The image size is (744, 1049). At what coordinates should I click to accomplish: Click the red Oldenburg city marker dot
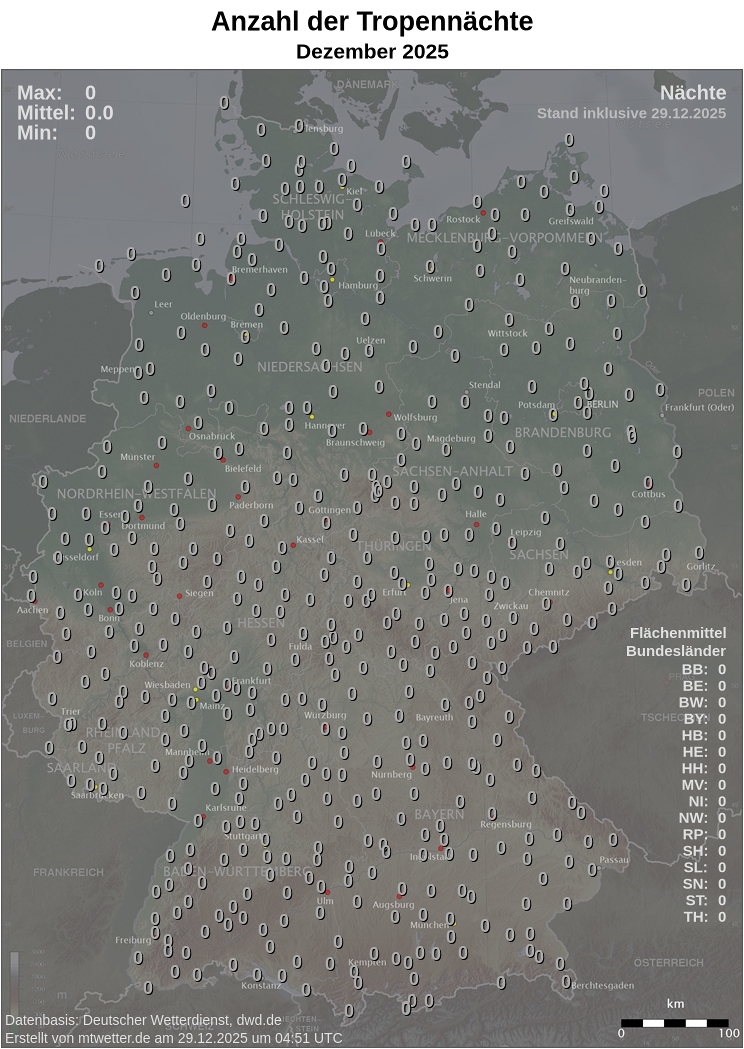click(x=204, y=326)
